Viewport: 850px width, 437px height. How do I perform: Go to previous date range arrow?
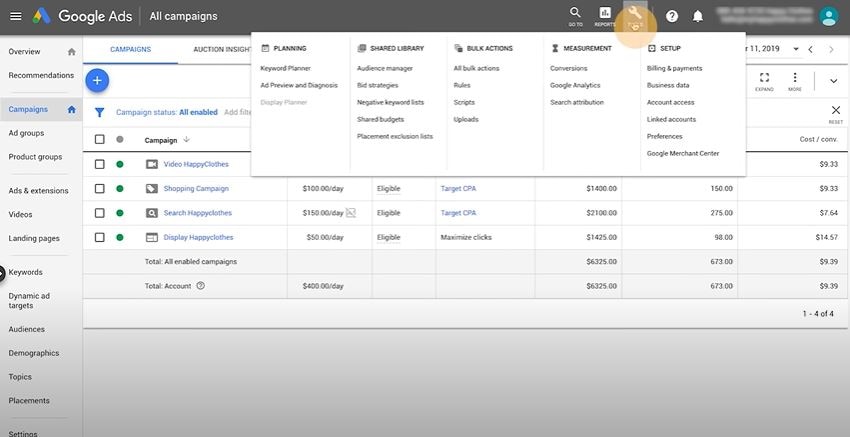(x=810, y=49)
